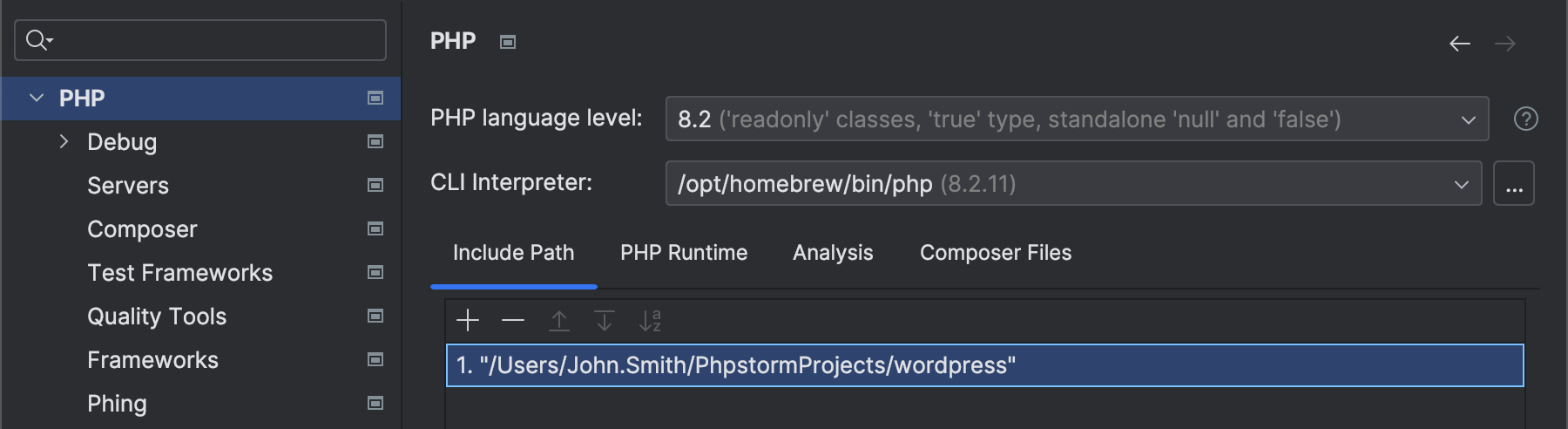Switch to the Analysis tab
Image resolution: width=1568 pixels, height=429 pixels.
(x=833, y=253)
